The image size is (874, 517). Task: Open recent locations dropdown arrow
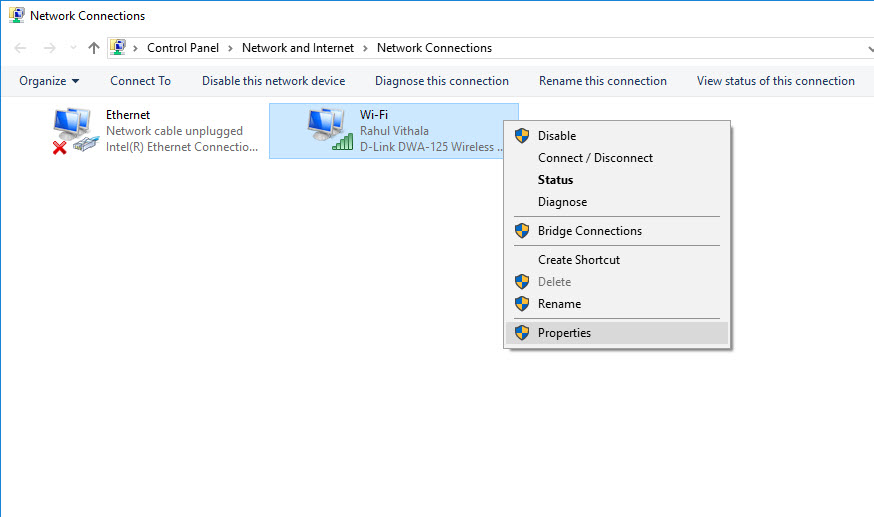click(x=73, y=48)
